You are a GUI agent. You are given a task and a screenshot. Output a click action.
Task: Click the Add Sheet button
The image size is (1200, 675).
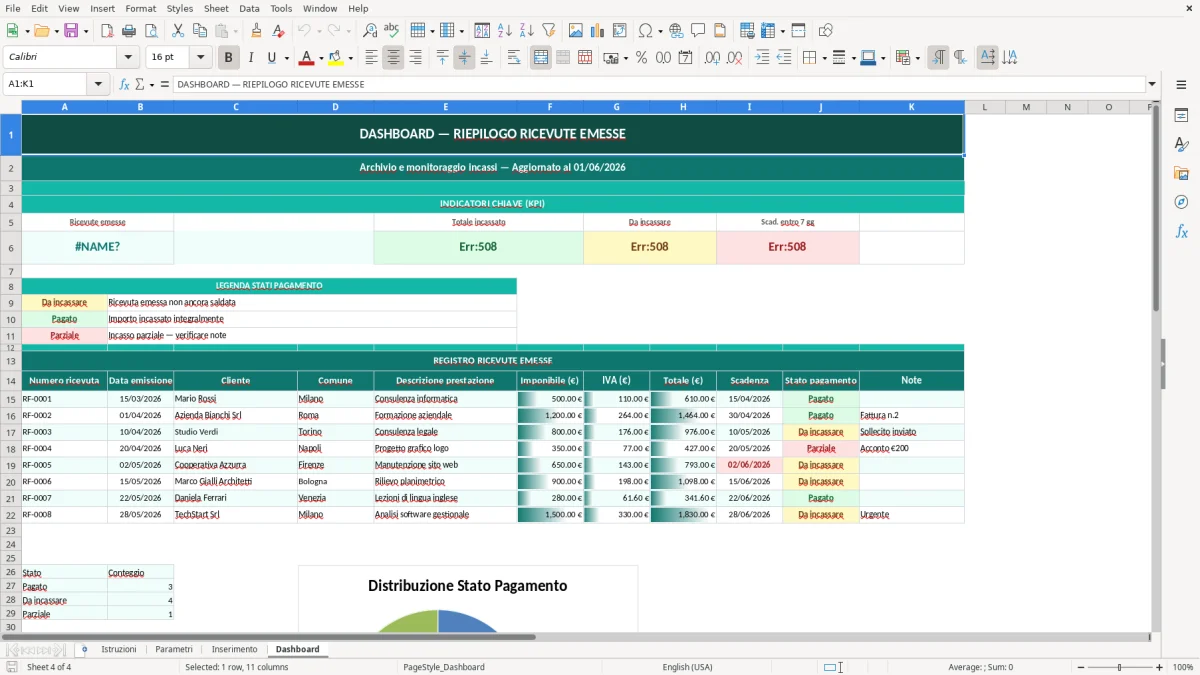(84, 649)
